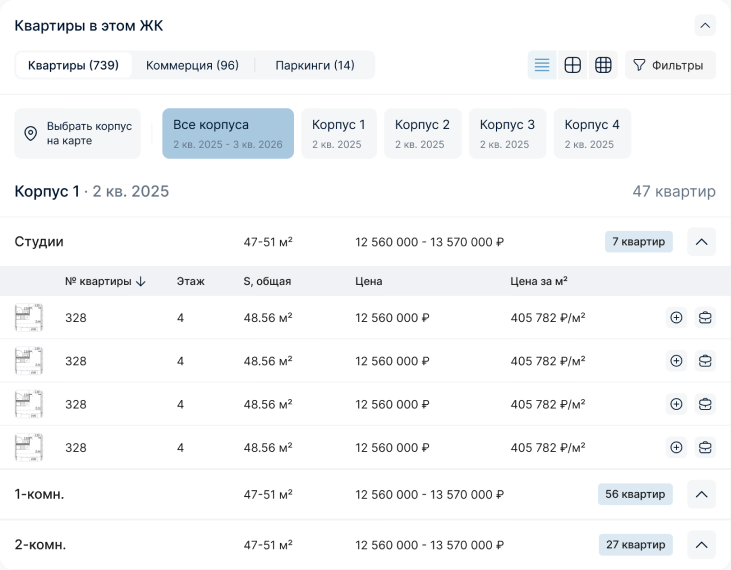
Task: Toggle the 2-комн. group chevron
Action: (701, 545)
